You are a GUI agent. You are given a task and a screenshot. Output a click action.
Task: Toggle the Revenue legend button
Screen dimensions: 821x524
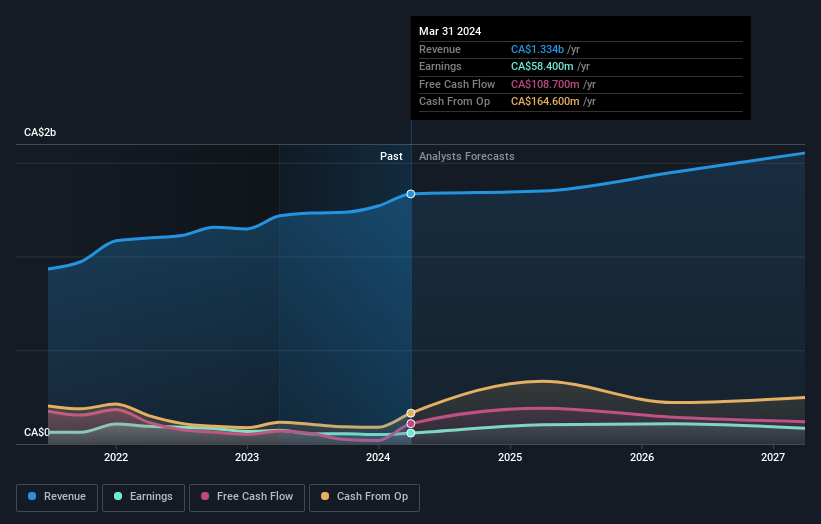[57, 497]
